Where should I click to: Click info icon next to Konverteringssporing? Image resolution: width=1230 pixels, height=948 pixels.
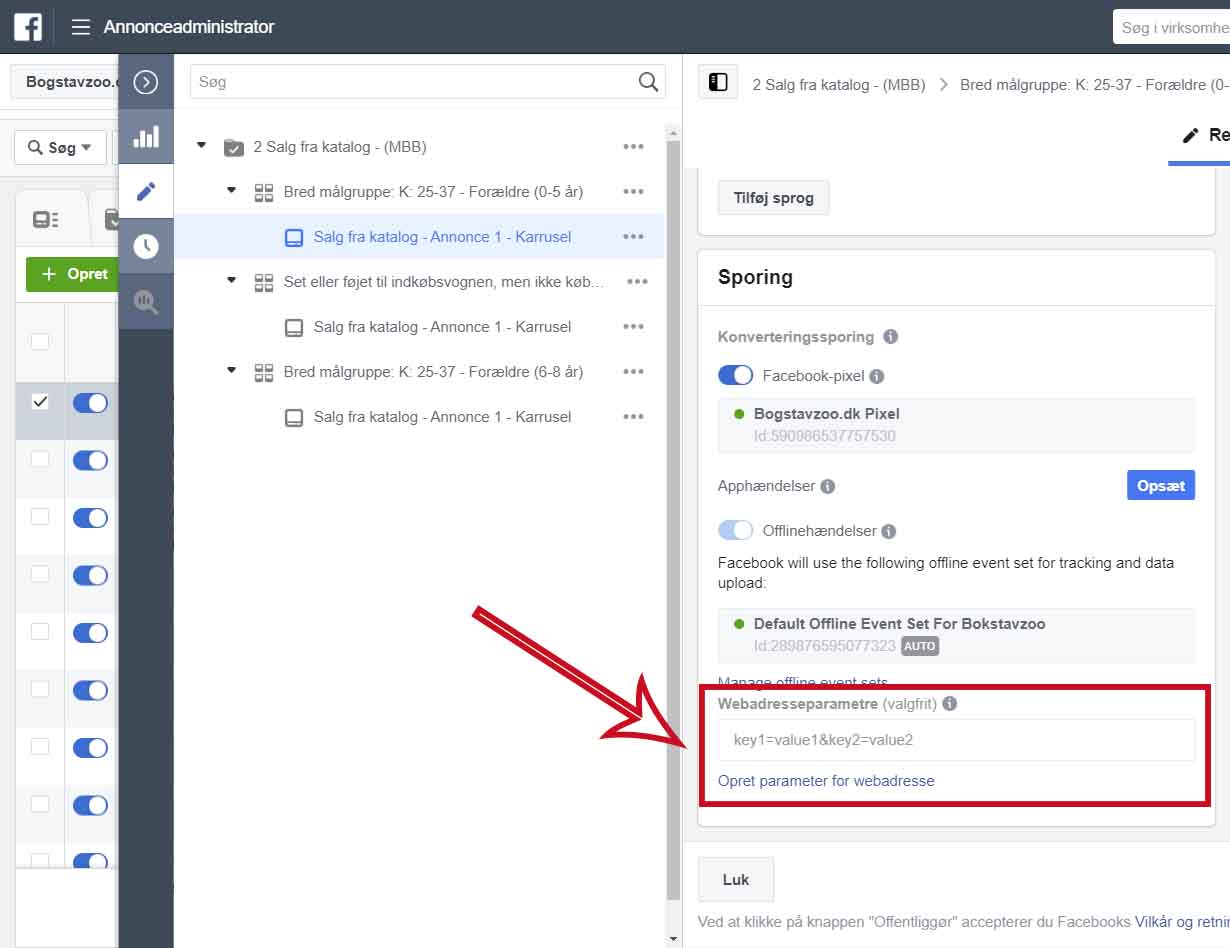[890, 337]
